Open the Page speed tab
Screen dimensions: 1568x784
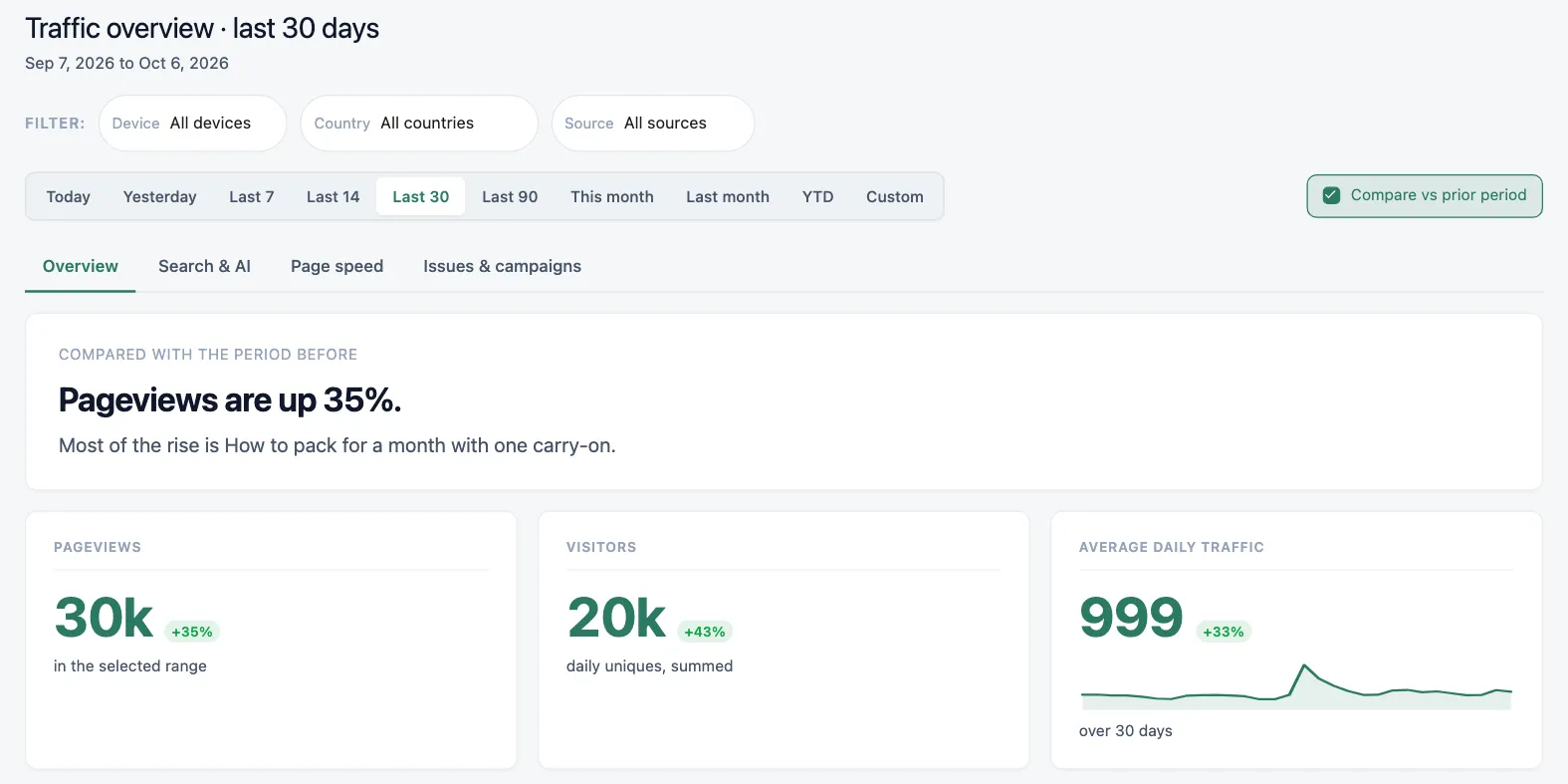click(x=336, y=266)
